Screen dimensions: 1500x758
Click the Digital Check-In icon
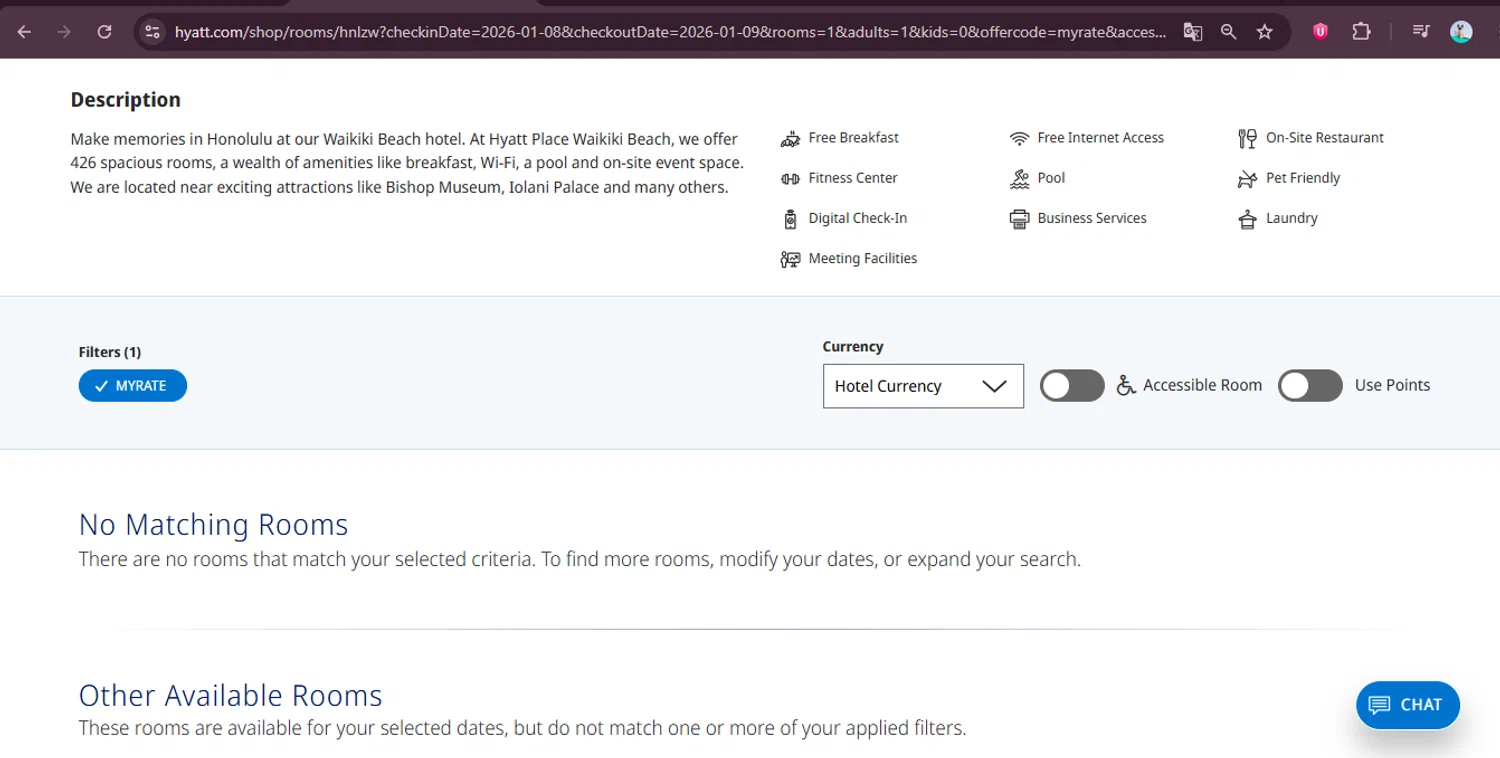click(x=790, y=219)
